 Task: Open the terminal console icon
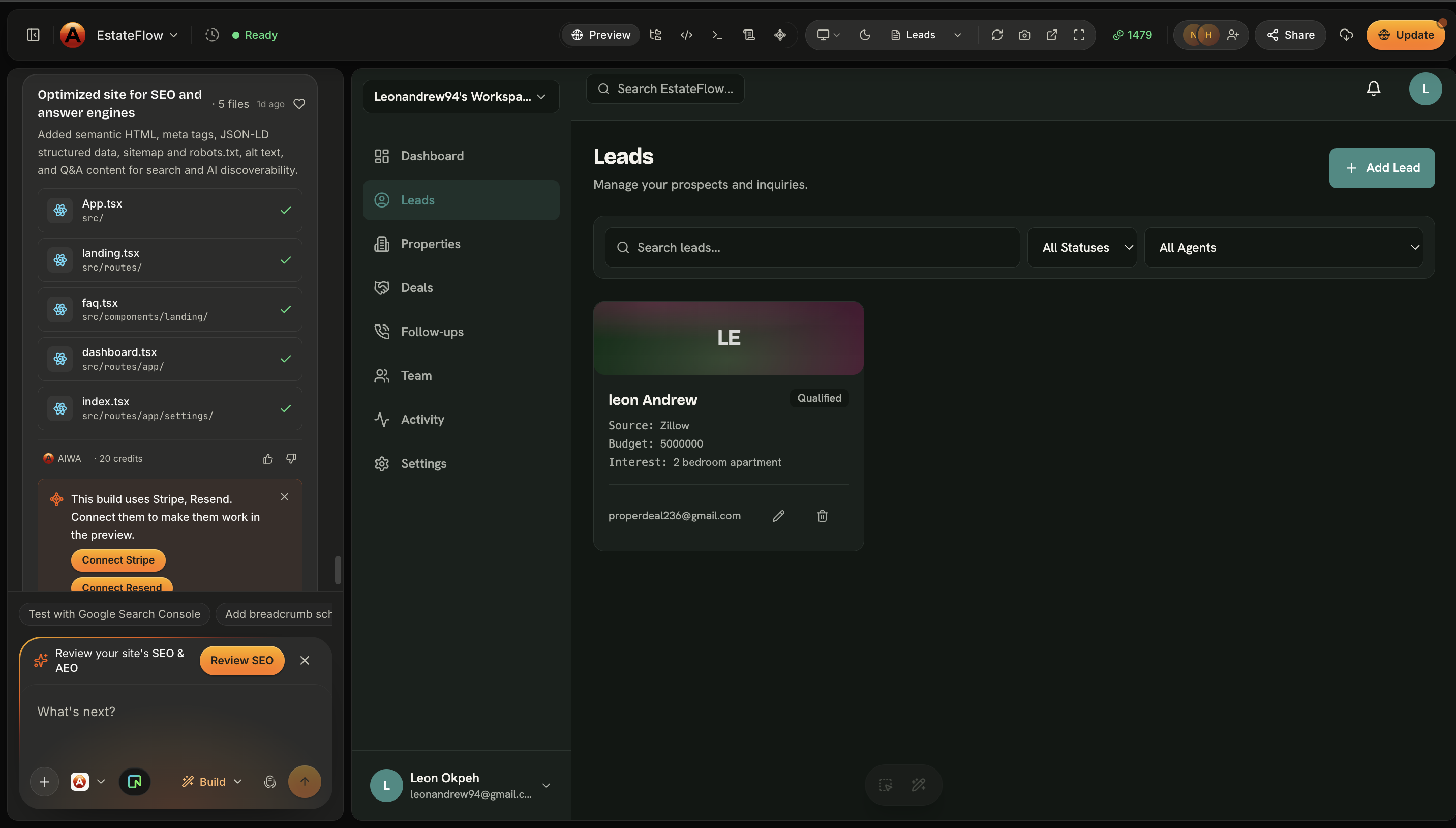(x=718, y=35)
